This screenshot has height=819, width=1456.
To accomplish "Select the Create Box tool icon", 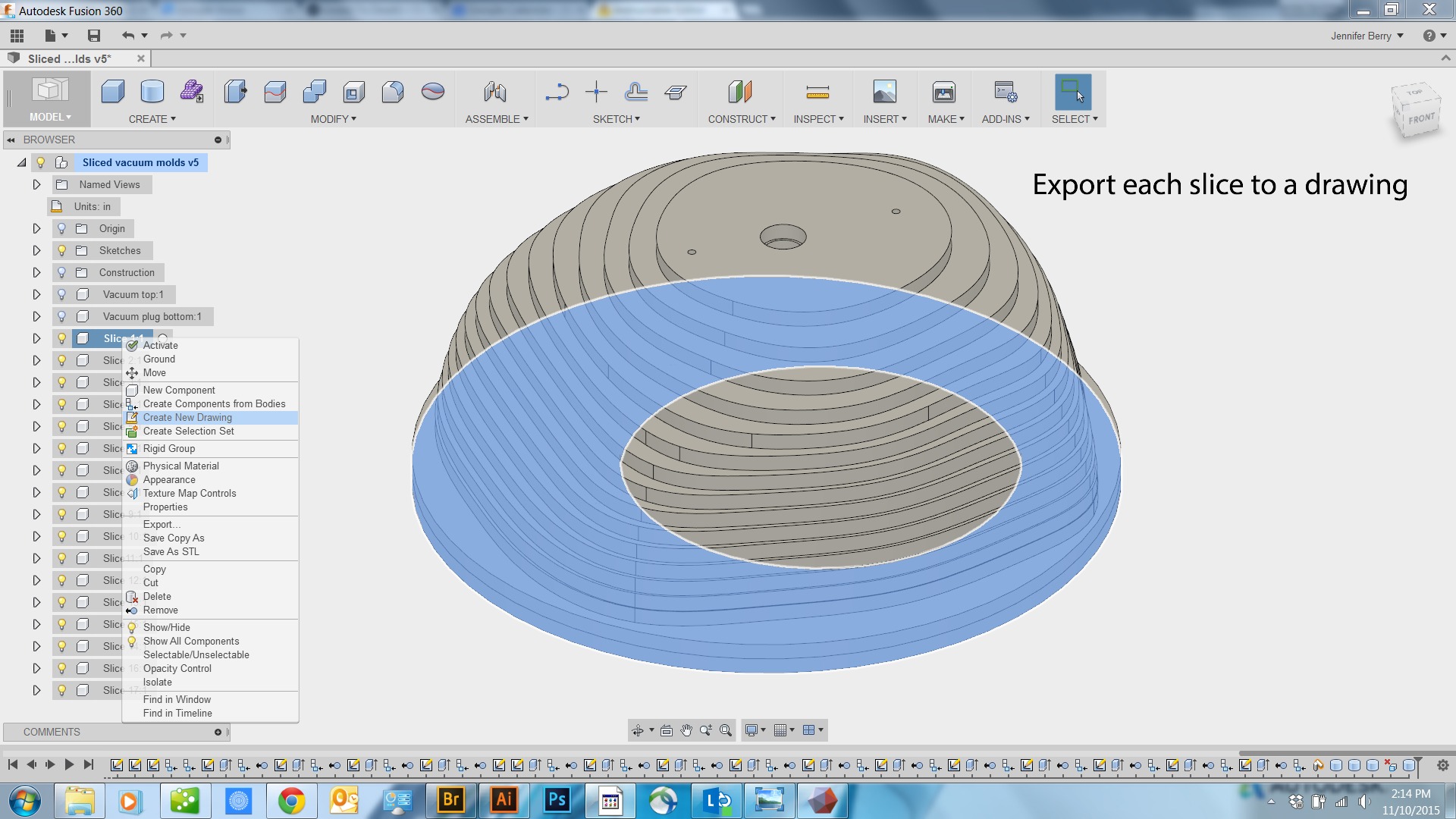I will coord(113,92).
